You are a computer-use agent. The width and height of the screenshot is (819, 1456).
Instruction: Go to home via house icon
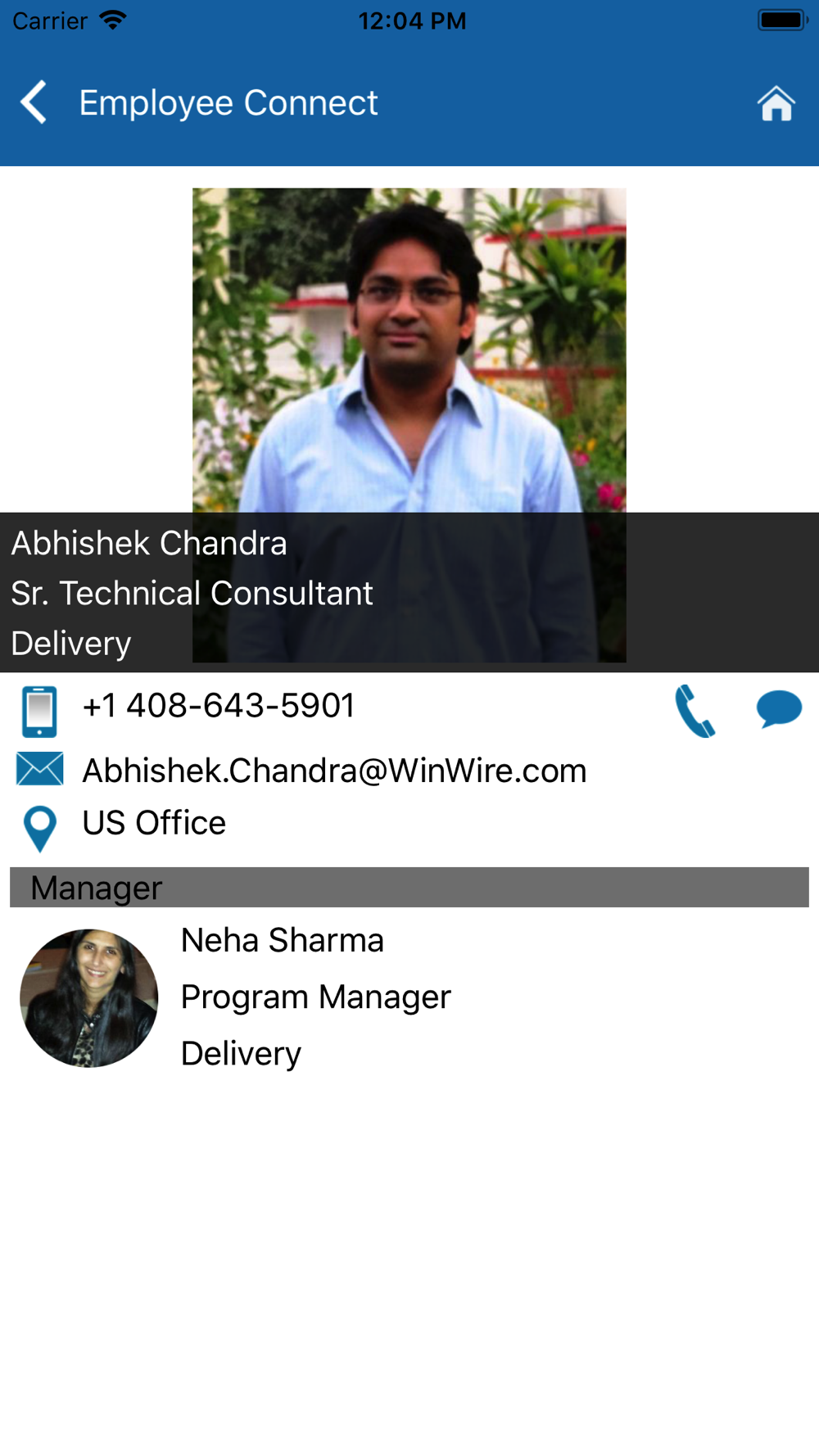tap(776, 103)
